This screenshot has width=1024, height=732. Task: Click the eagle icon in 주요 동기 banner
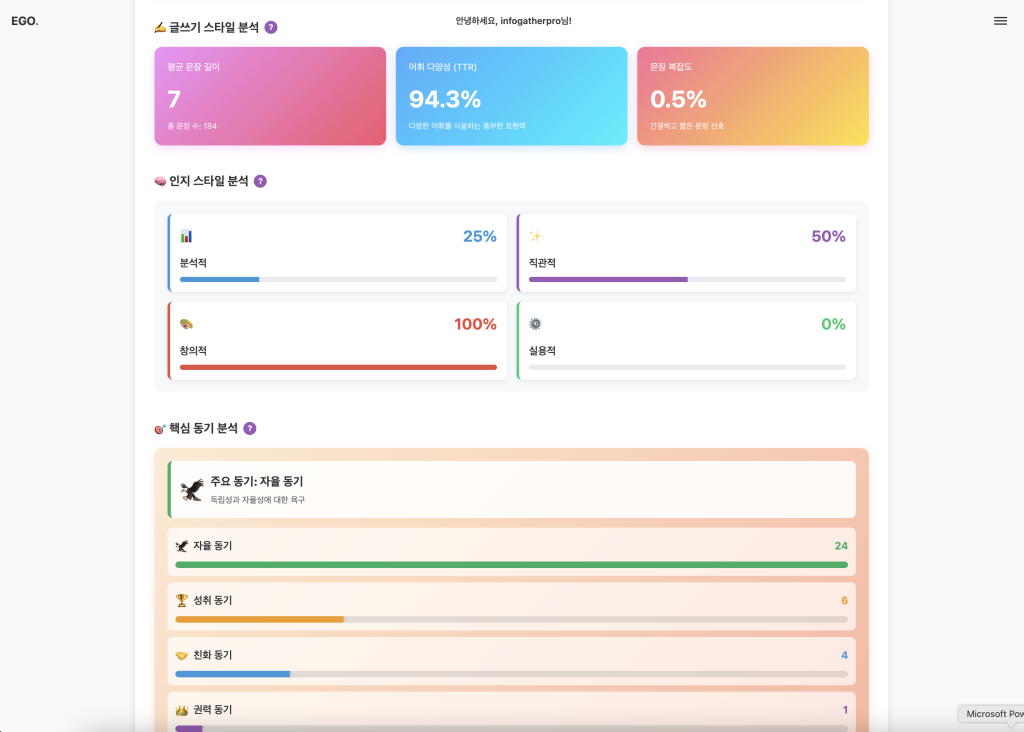click(x=192, y=489)
